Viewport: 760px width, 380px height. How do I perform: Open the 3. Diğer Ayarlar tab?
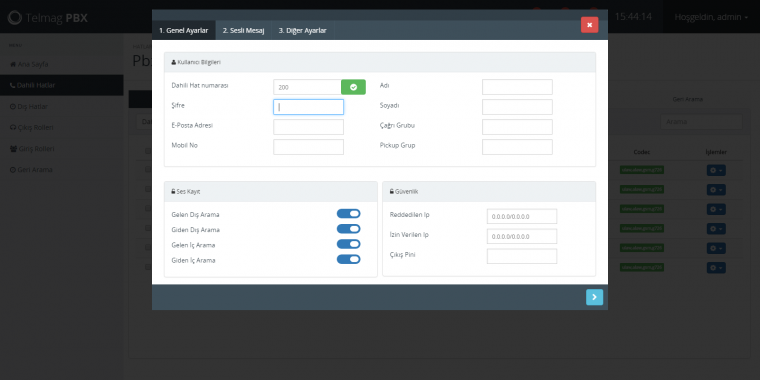pyautogui.click(x=302, y=31)
